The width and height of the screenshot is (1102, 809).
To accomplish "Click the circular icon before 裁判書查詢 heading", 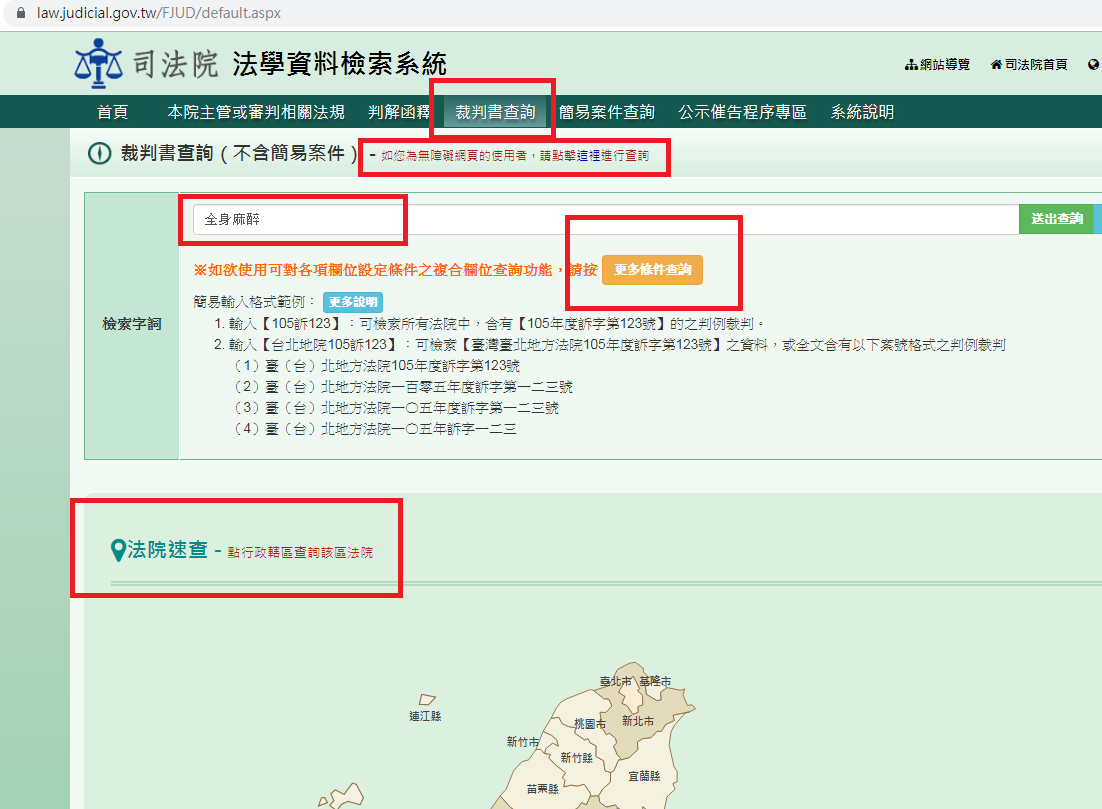I will pyautogui.click(x=99, y=153).
